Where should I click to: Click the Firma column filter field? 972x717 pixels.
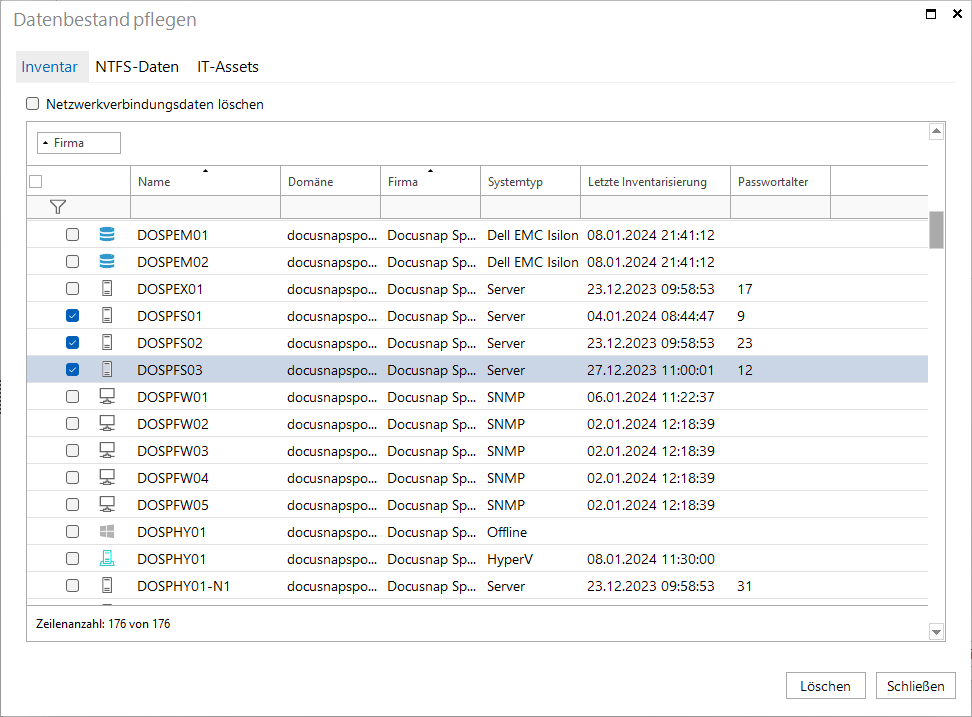pos(430,207)
